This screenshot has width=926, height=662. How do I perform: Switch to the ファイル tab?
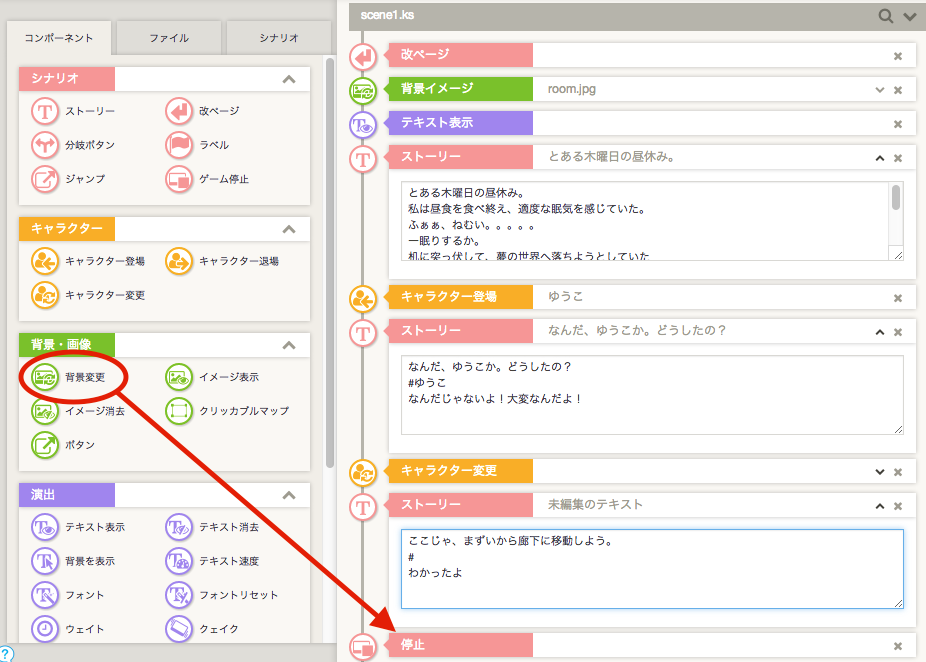click(x=169, y=38)
